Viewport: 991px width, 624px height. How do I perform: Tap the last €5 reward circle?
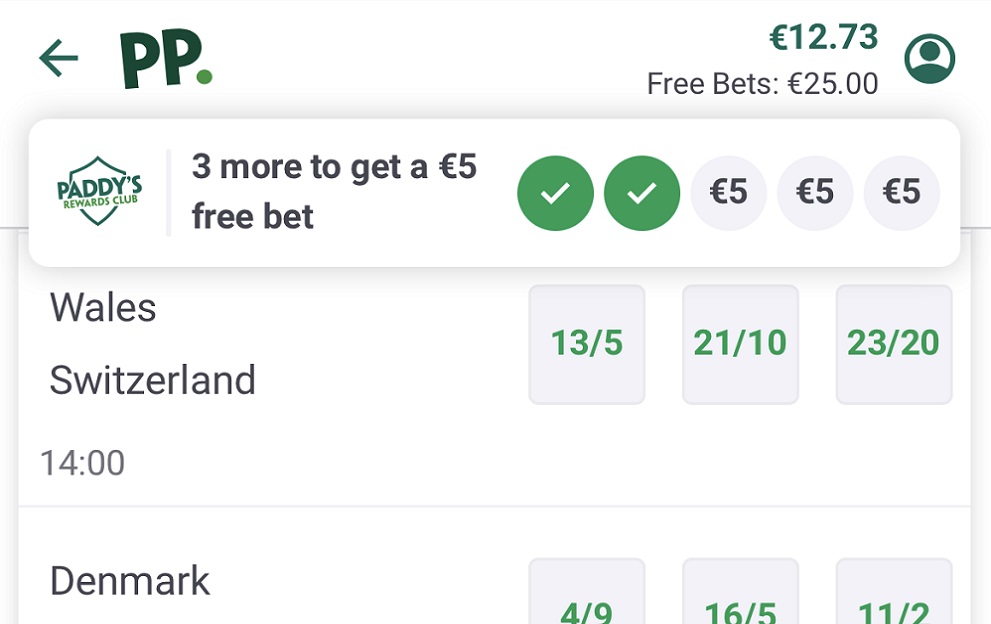(901, 193)
